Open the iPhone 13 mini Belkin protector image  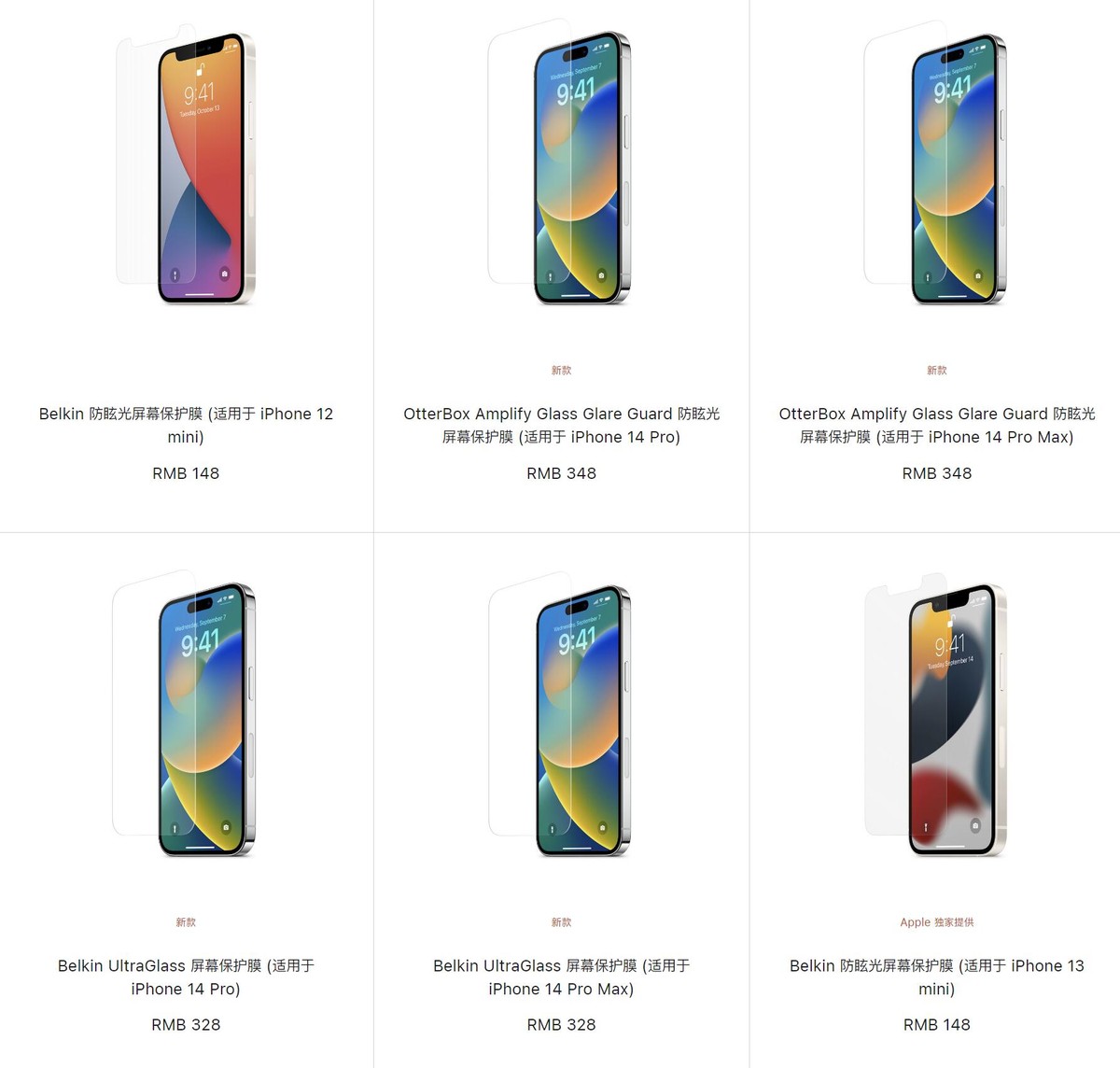point(936,717)
